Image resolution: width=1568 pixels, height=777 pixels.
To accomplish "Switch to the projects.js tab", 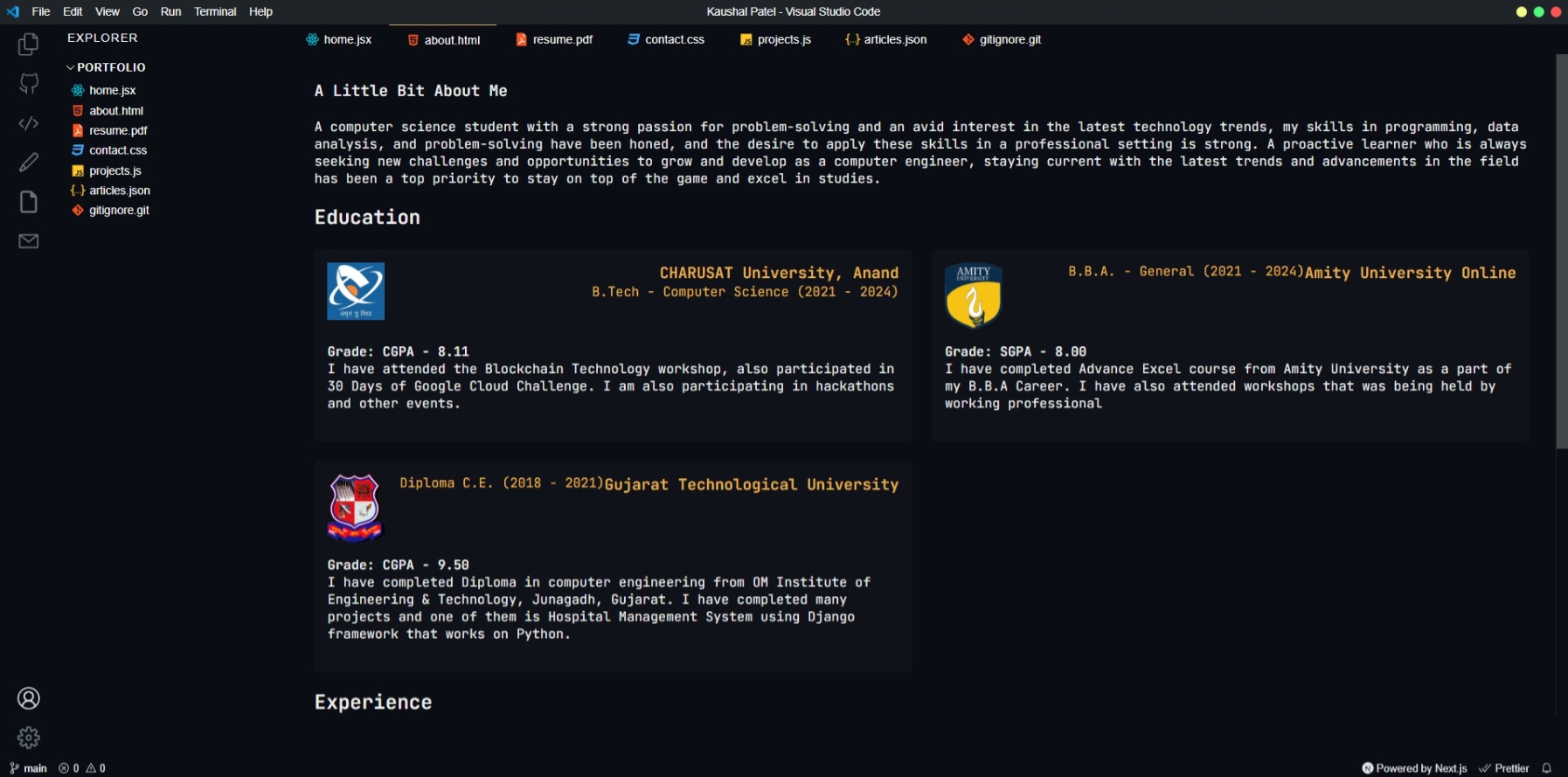I will 775,39.
